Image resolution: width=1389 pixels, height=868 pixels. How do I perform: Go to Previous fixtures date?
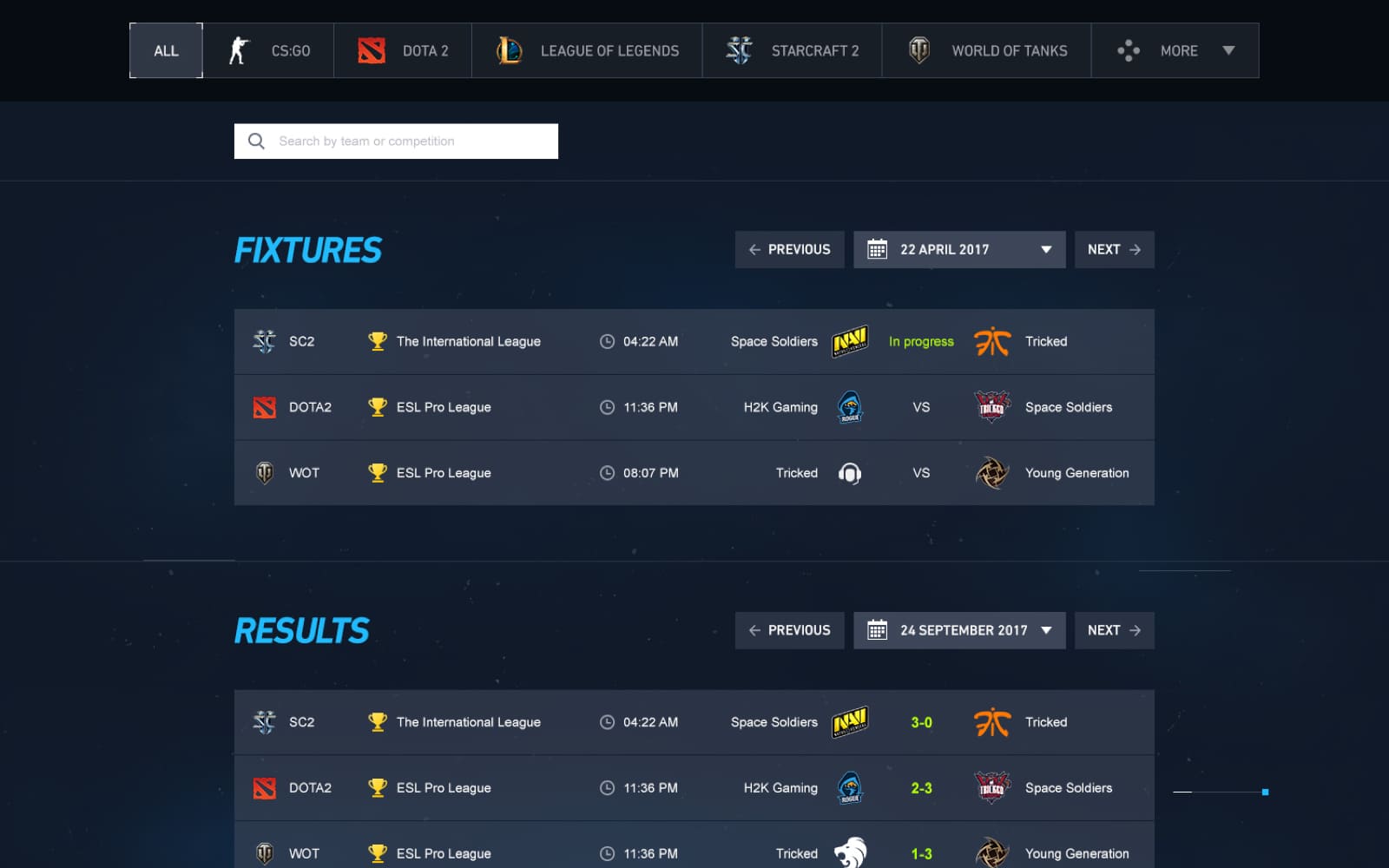[789, 249]
